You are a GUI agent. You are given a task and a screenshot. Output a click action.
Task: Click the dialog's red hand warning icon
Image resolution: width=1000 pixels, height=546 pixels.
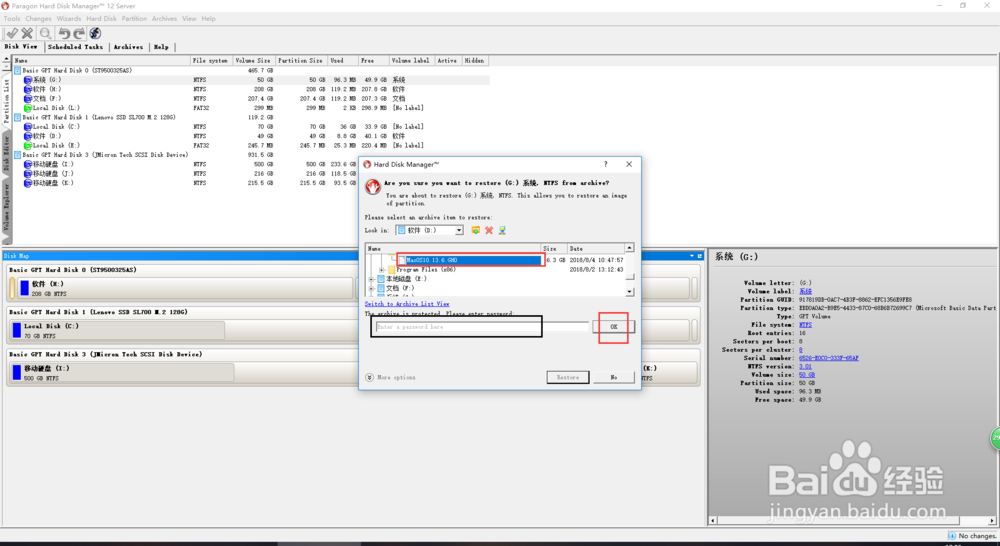coord(372,187)
